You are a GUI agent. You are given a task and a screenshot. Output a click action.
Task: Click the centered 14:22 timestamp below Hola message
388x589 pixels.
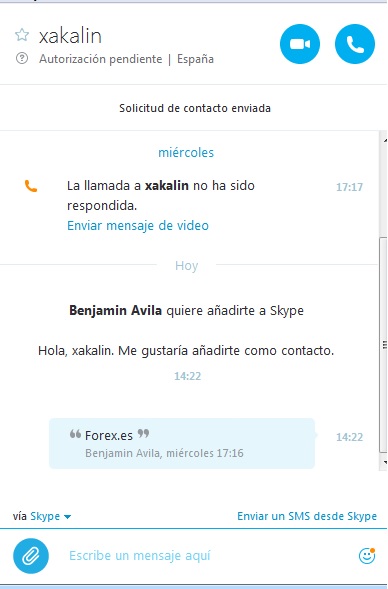[x=187, y=376]
